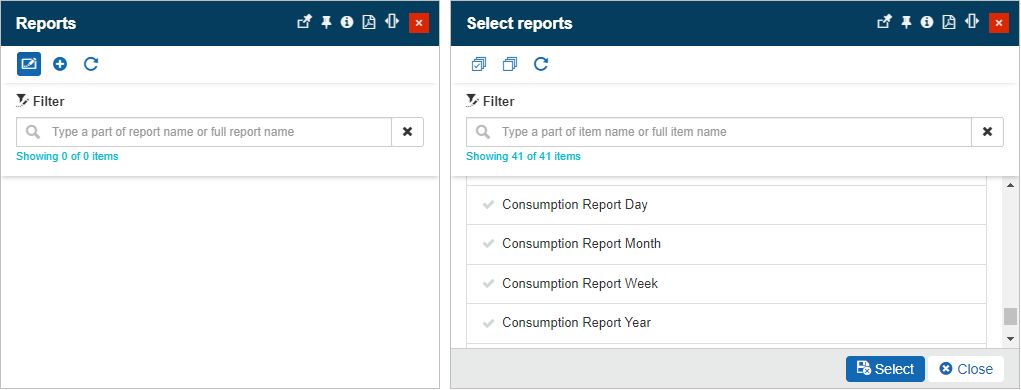Focus the report name filter field
This screenshot has height=390, width=1021.
(204, 132)
